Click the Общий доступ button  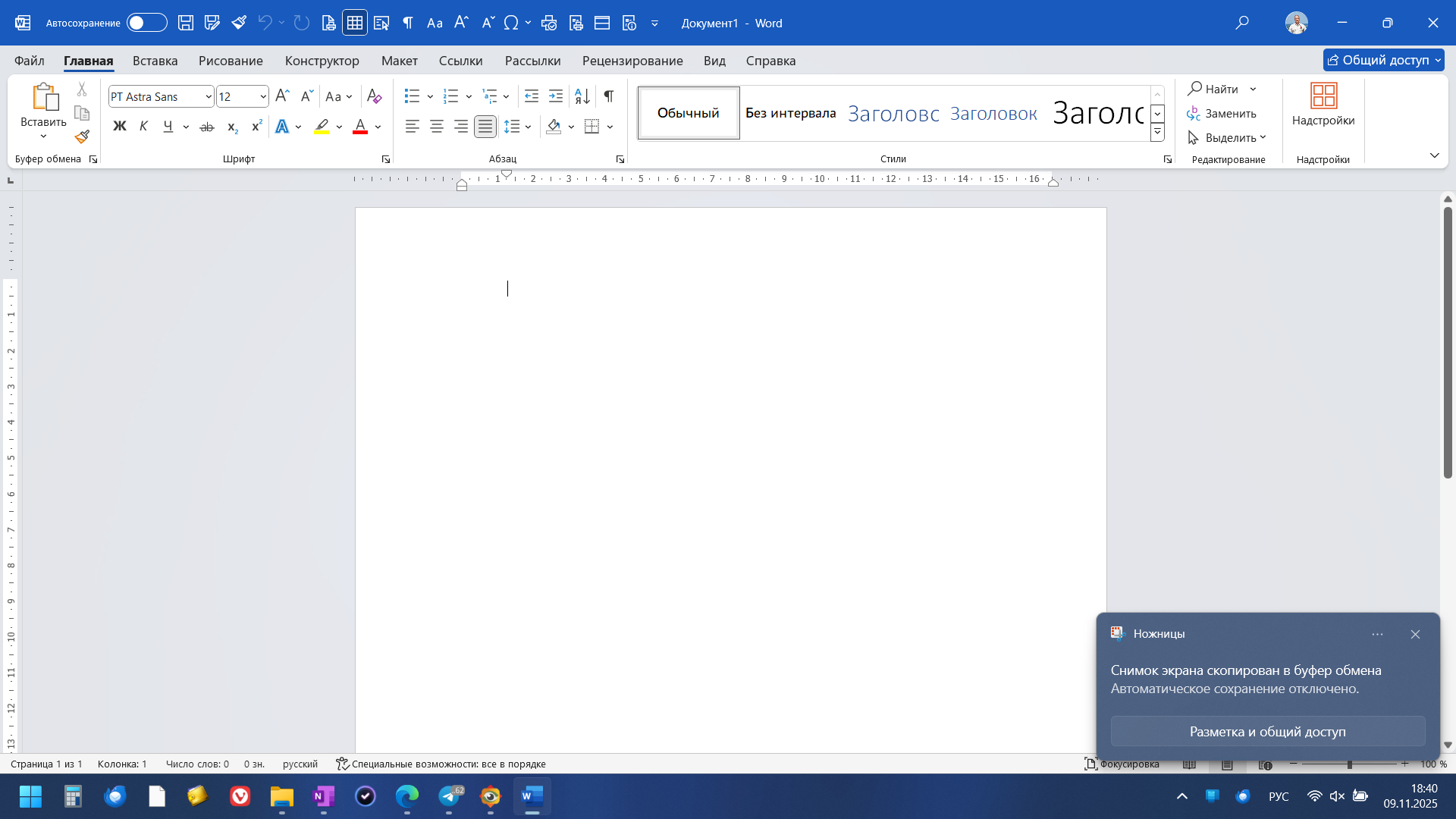[x=1377, y=60]
